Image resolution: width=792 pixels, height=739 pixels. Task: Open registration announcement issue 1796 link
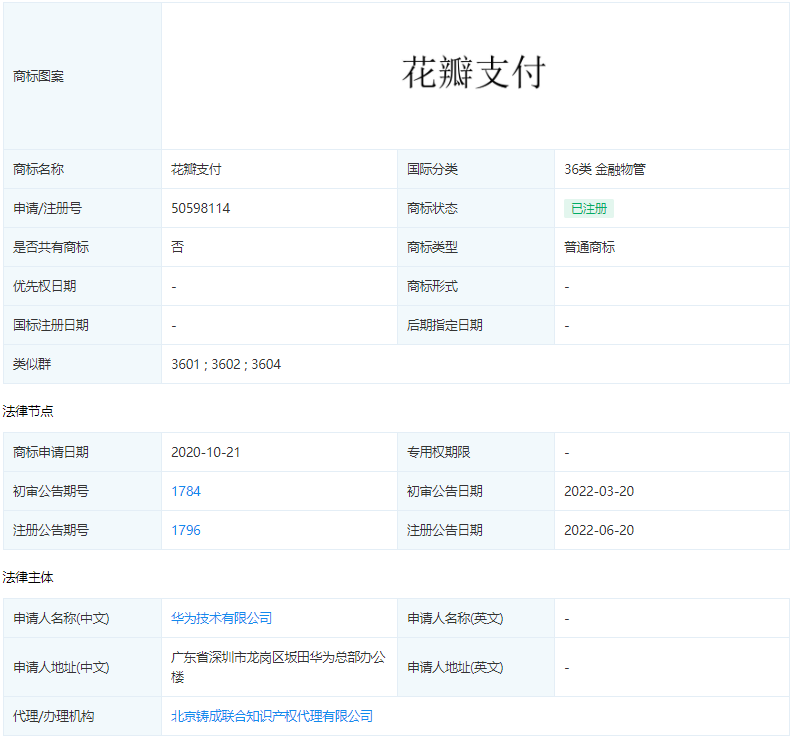[186, 530]
